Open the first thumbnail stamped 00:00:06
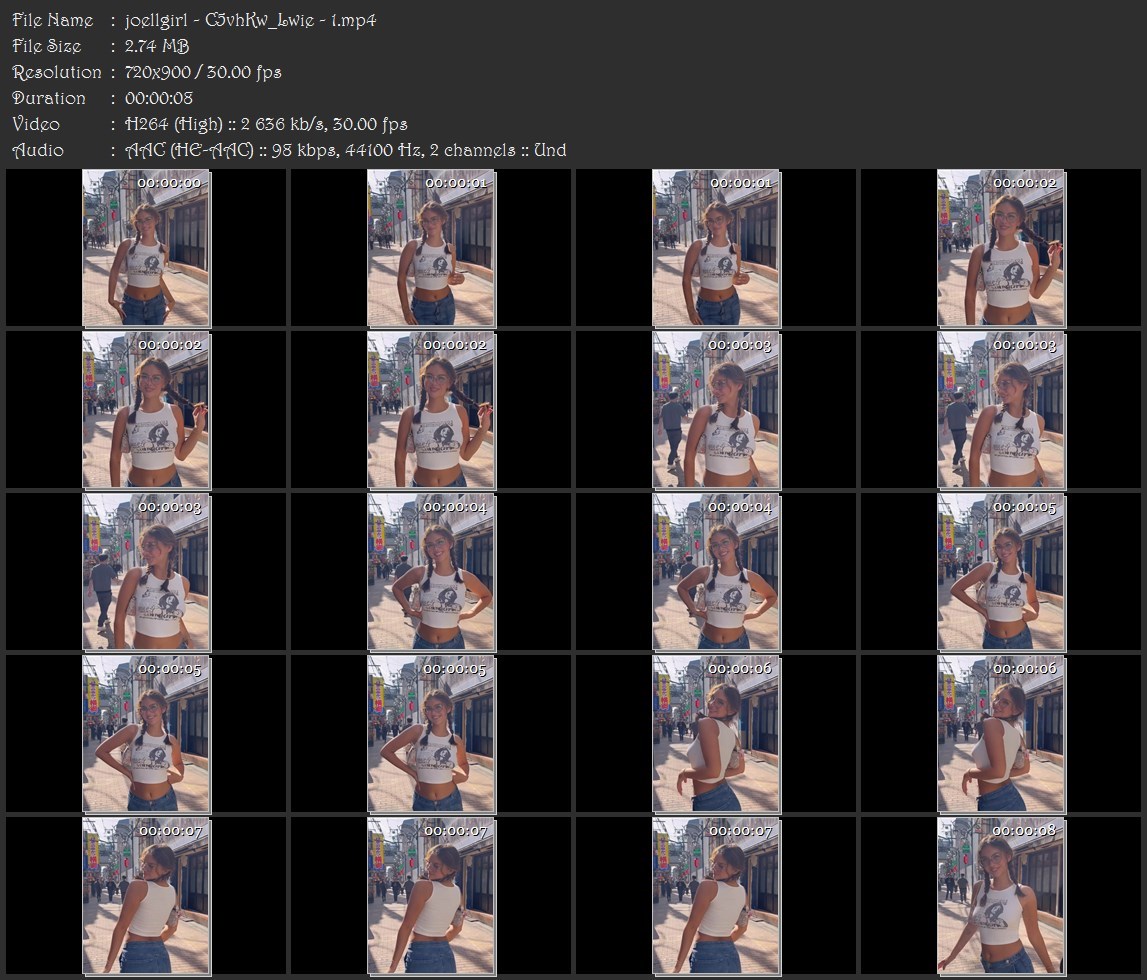1147x980 pixels. click(x=716, y=734)
